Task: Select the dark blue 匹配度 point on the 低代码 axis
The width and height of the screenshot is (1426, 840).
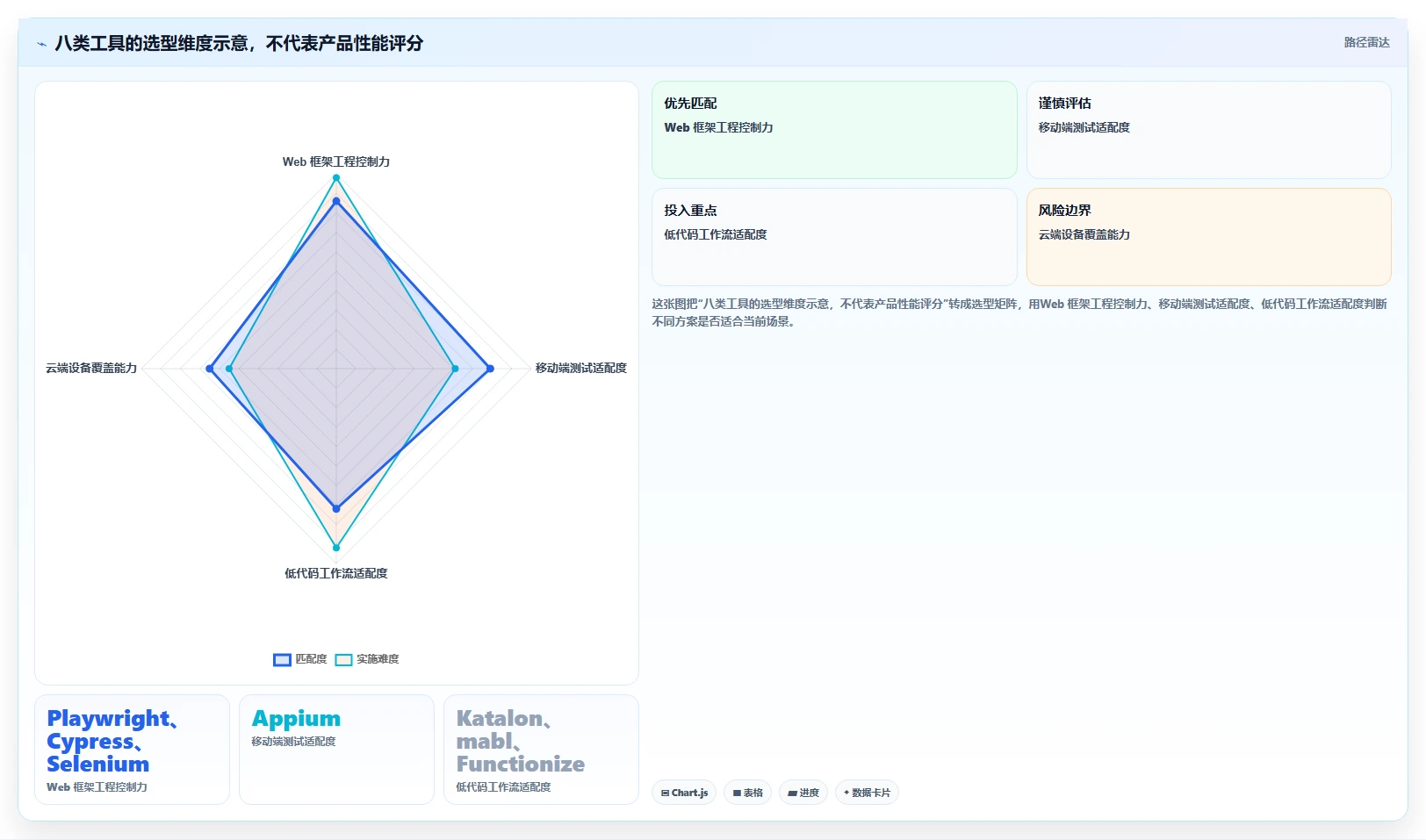Action: [x=336, y=508]
